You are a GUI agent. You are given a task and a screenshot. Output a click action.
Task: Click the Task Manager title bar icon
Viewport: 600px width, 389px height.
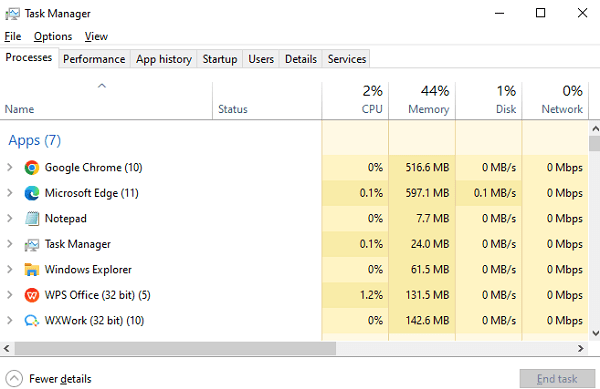click(12, 14)
